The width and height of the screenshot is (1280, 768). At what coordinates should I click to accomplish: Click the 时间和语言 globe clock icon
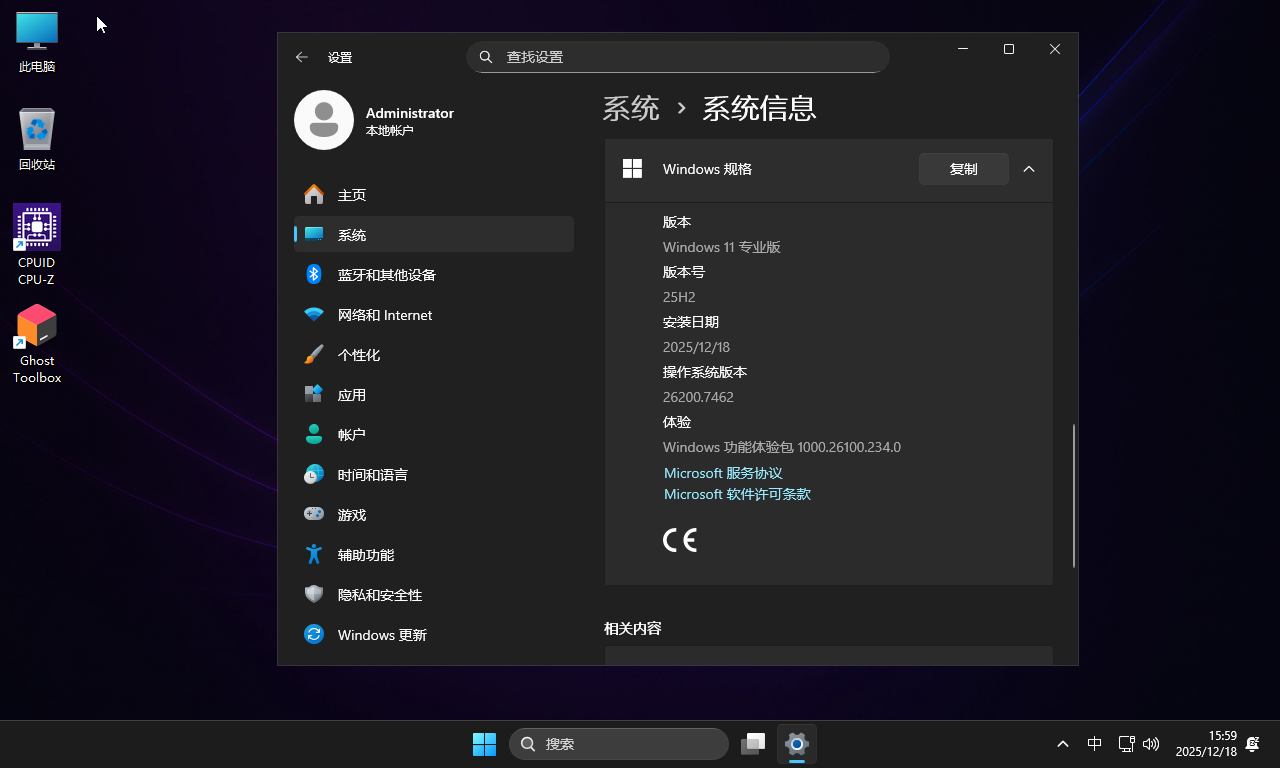click(314, 475)
